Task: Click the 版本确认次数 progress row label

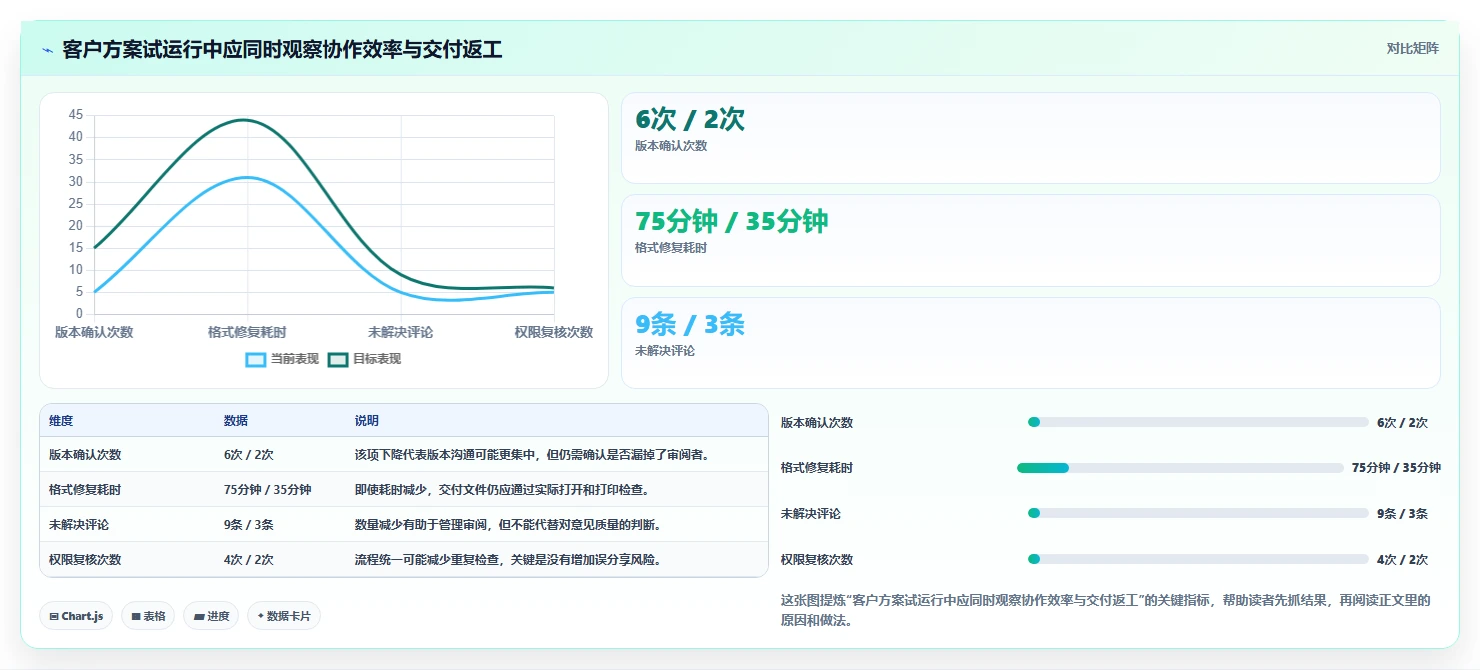Action: [x=817, y=422]
